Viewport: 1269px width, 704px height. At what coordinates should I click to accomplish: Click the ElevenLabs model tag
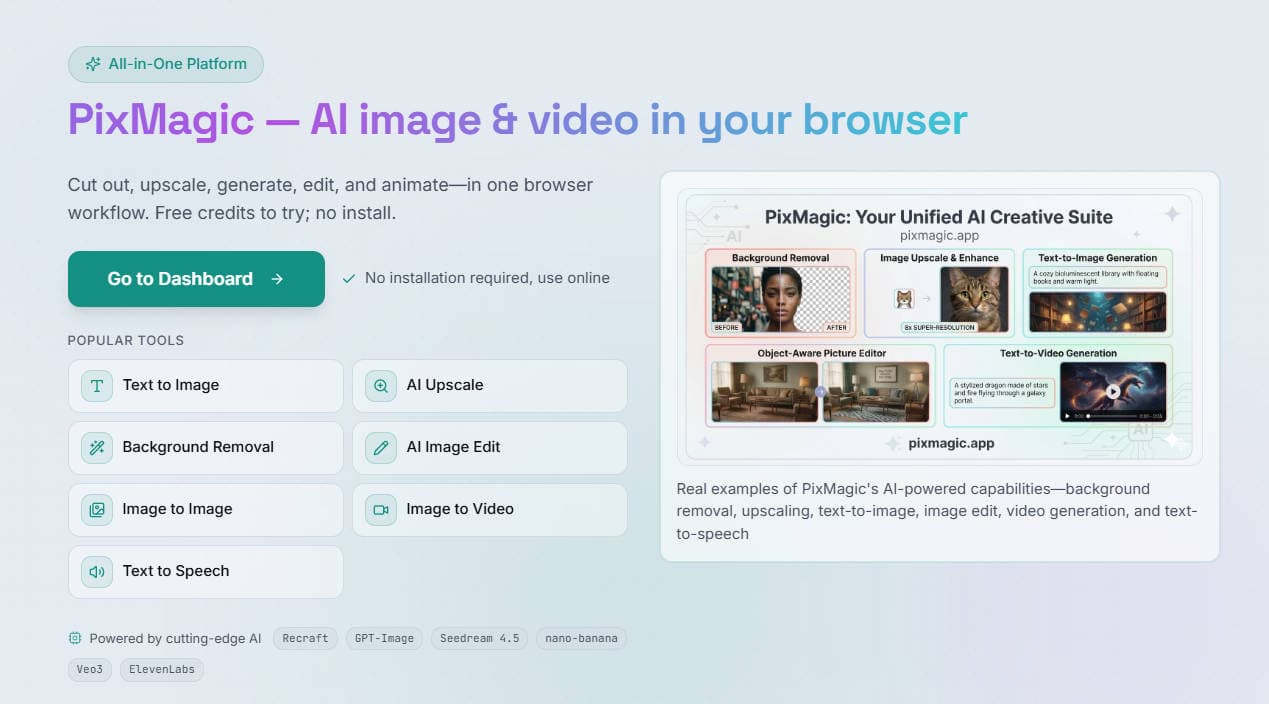(x=162, y=669)
